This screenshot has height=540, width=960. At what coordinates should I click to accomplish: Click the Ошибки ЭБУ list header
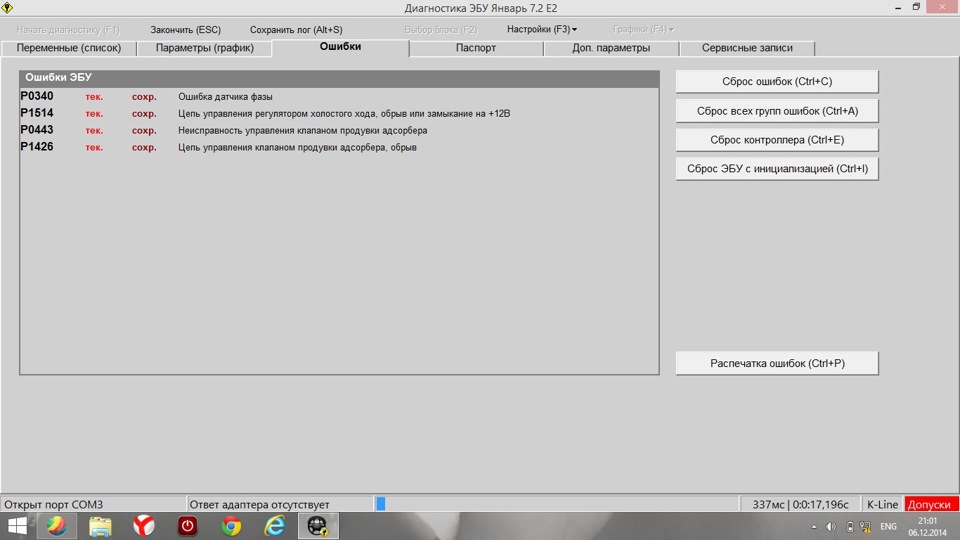[339, 78]
